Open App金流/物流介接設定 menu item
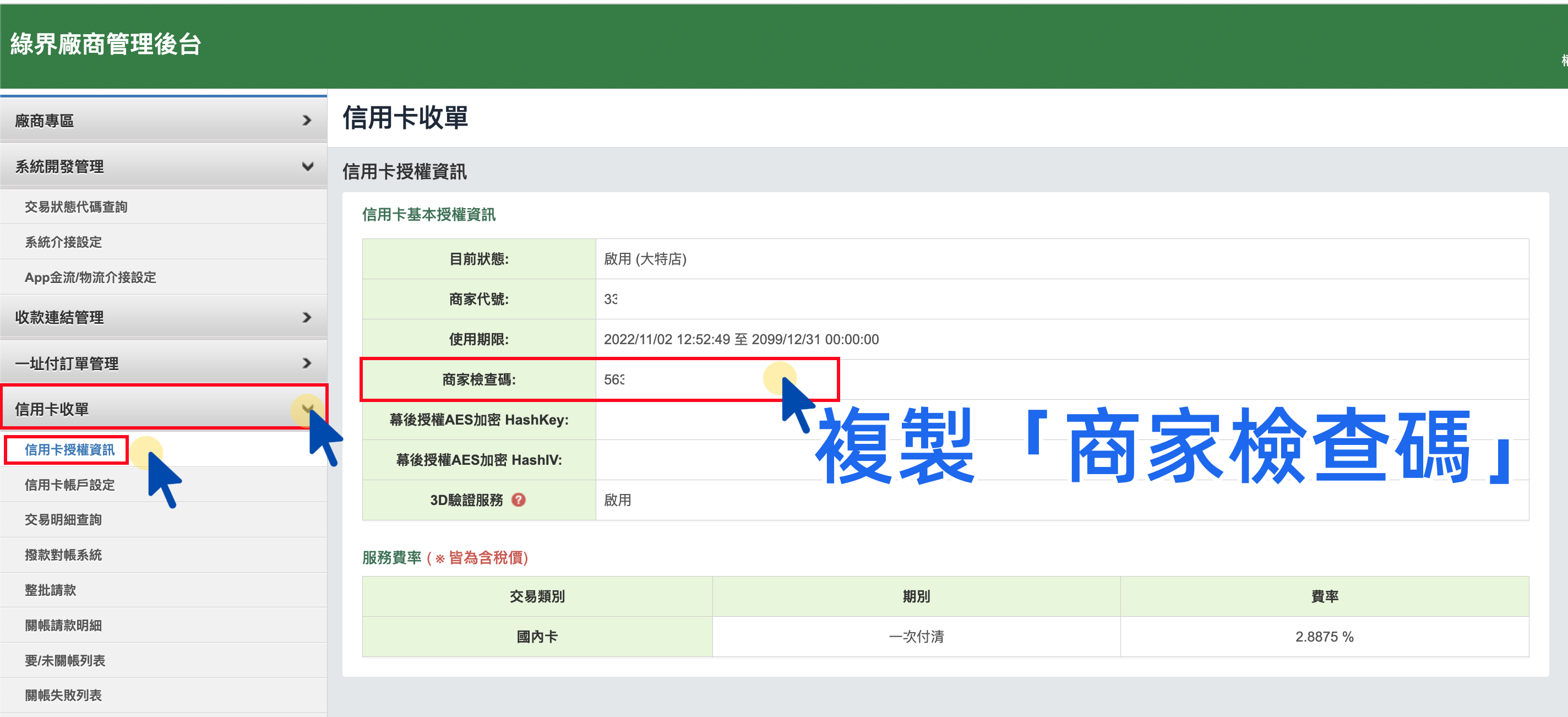1568x717 pixels. tap(90, 278)
